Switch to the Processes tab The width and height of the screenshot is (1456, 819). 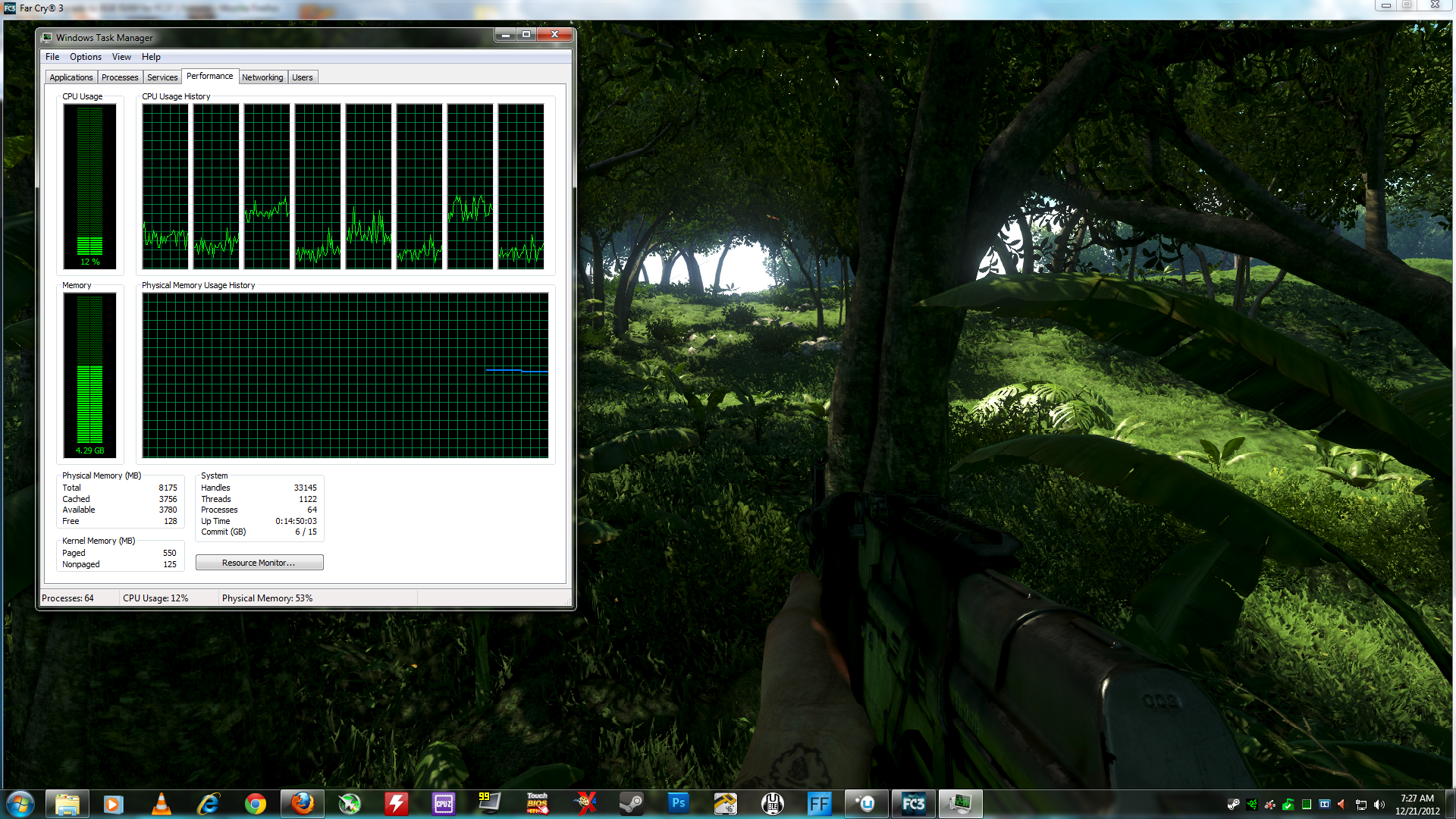pos(120,77)
